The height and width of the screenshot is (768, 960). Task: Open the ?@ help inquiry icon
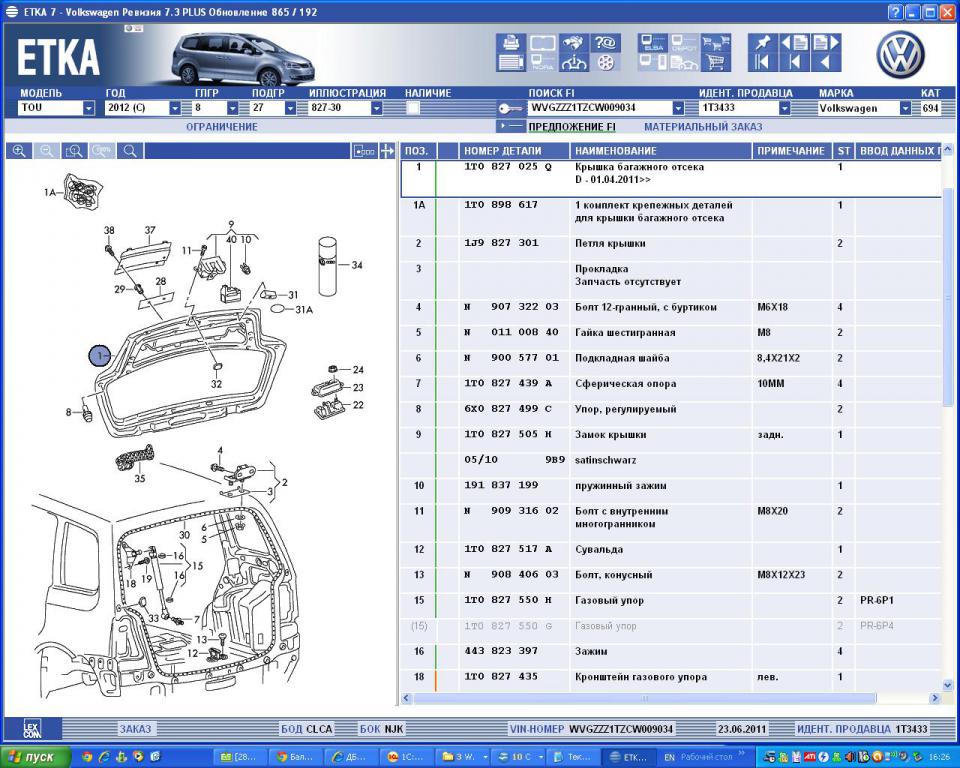[x=605, y=43]
